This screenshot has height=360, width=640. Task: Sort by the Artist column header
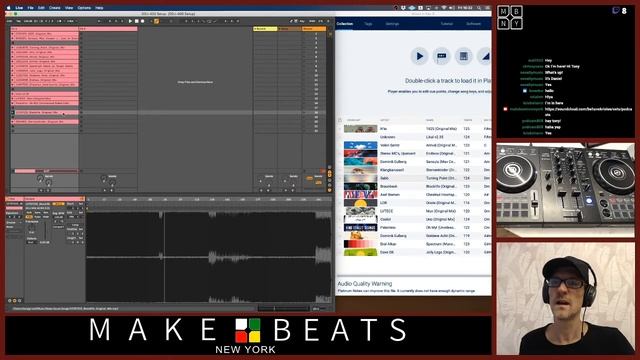pos(384,120)
